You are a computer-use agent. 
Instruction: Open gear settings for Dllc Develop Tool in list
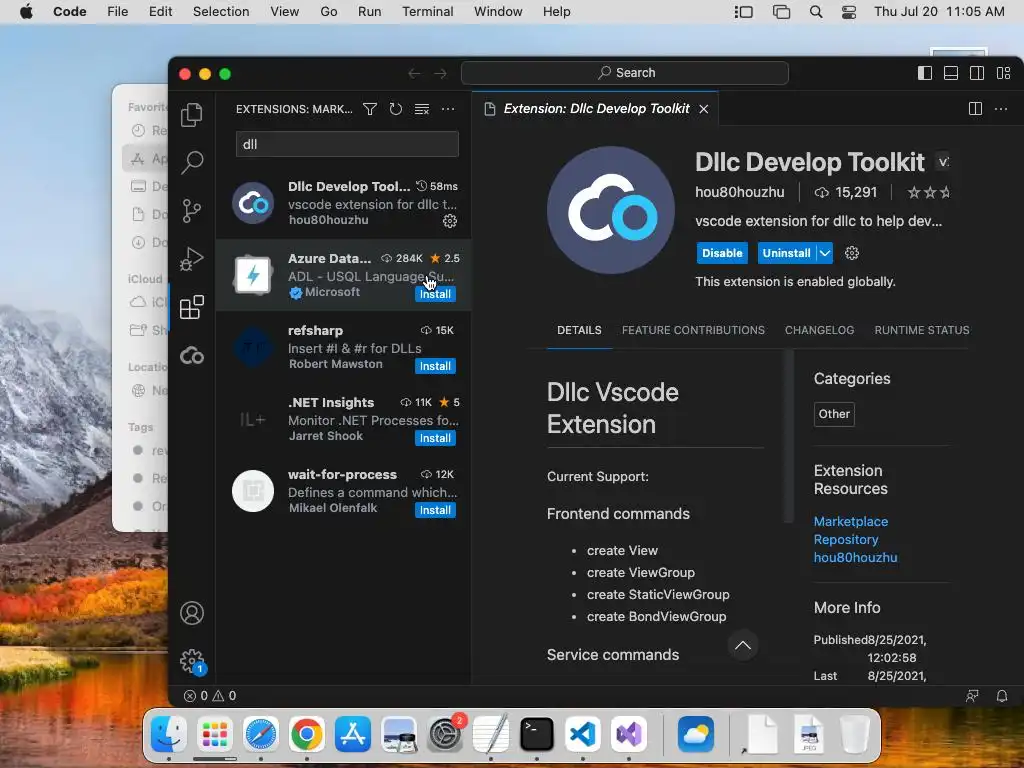449,221
